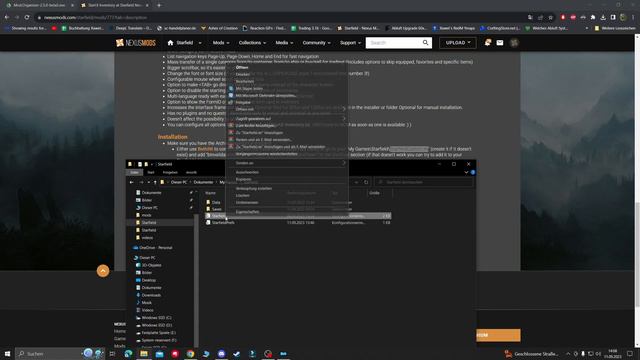Go back in the browser
Viewport: 640px width, 360px height.
pos(7,17)
